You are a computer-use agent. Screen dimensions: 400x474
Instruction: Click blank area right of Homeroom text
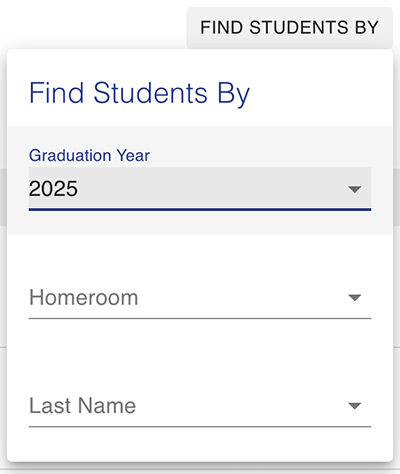pyautogui.click(x=243, y=297)
